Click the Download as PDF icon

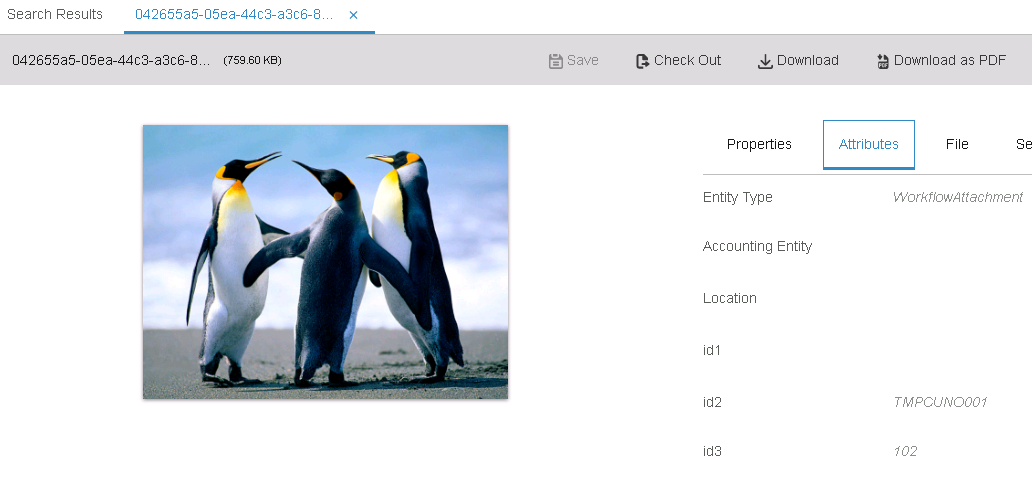883,61
